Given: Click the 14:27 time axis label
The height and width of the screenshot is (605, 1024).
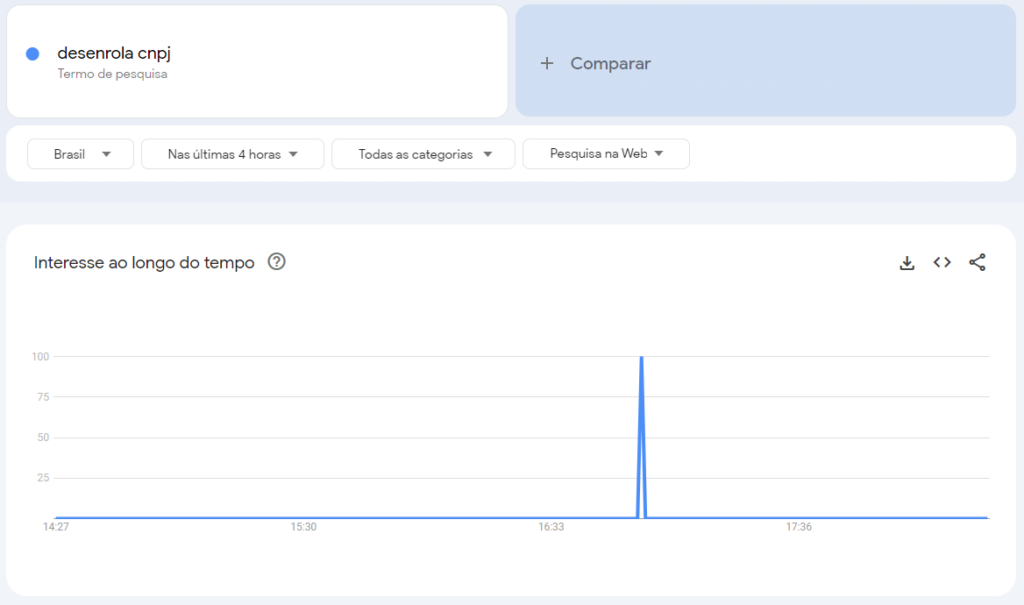Looking at the screenshot, I should pyautogui.click(x=56, y=527).
